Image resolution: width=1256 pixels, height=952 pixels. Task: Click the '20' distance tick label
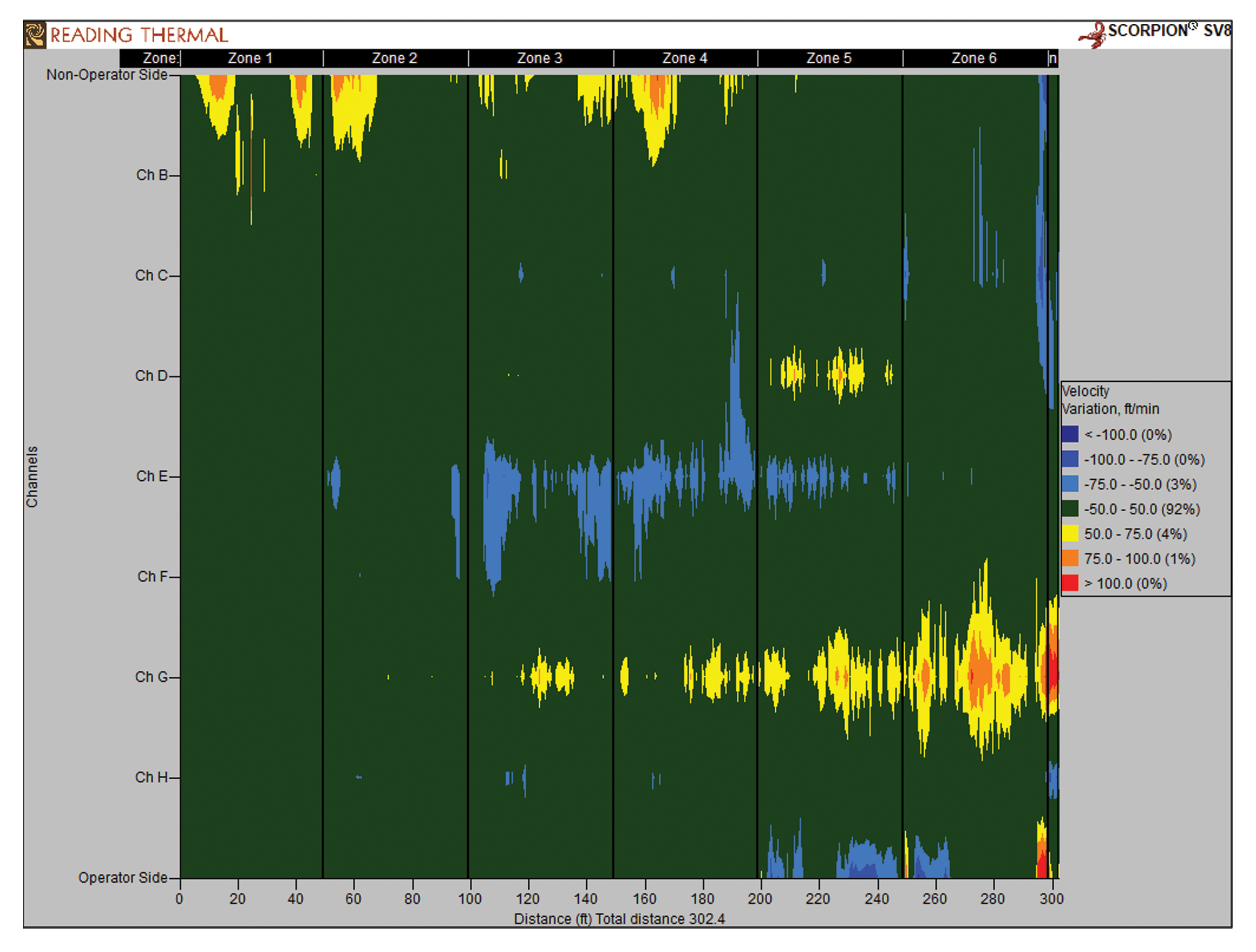(x=237, y=899)
